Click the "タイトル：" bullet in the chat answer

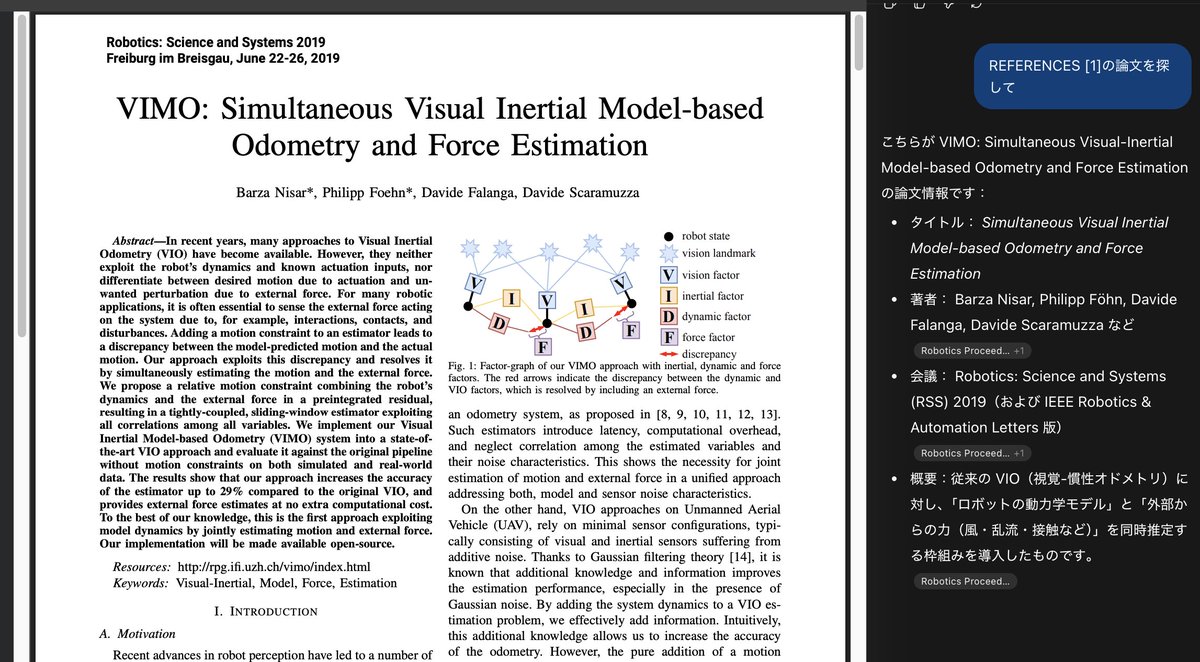pos(1039,248)
